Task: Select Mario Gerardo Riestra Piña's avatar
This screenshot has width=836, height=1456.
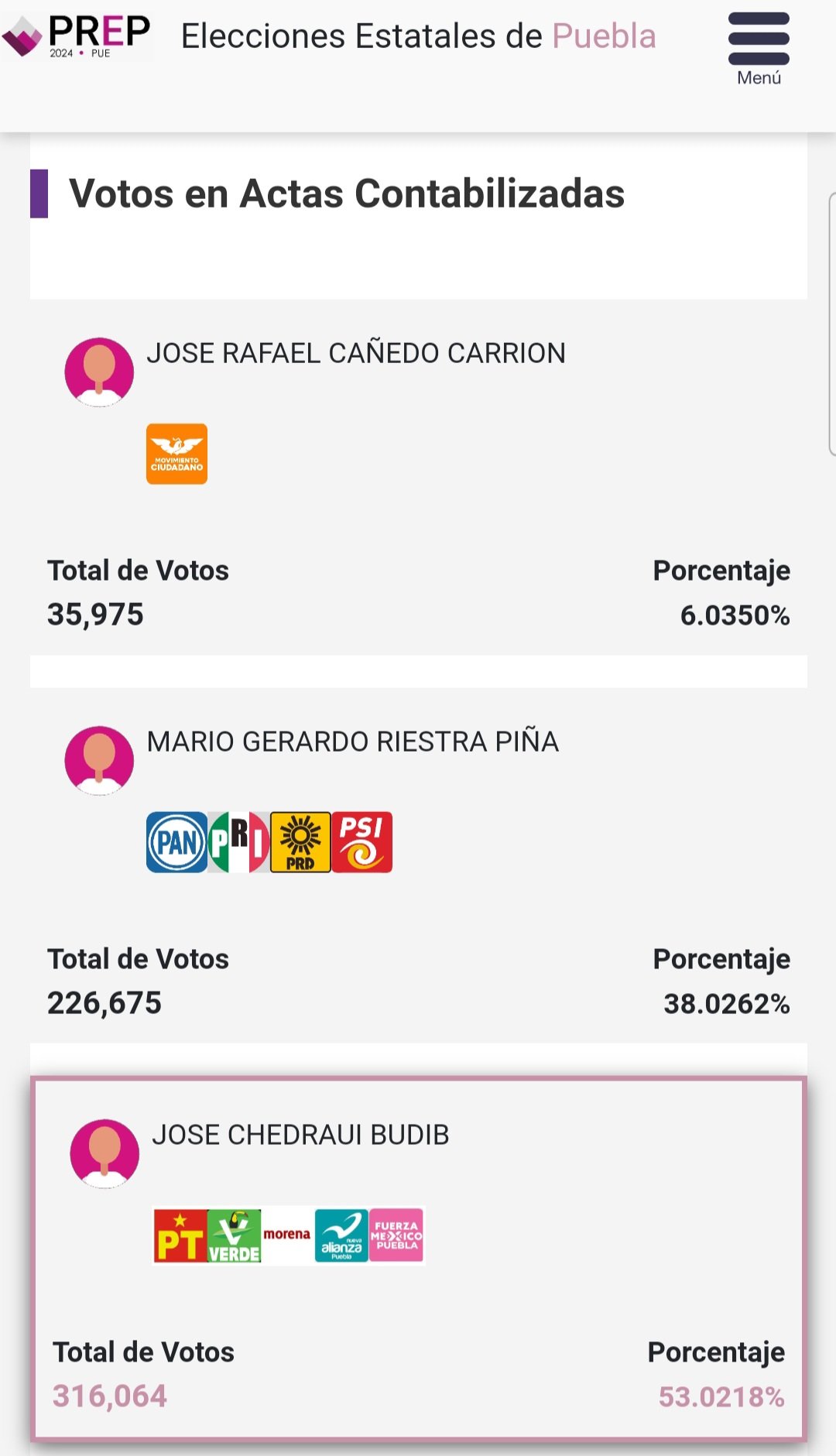Action: [99, 761]
